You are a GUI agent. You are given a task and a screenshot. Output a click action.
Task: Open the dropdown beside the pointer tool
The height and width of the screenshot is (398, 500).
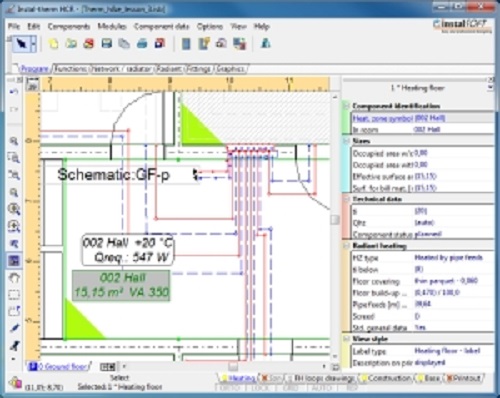33,44
